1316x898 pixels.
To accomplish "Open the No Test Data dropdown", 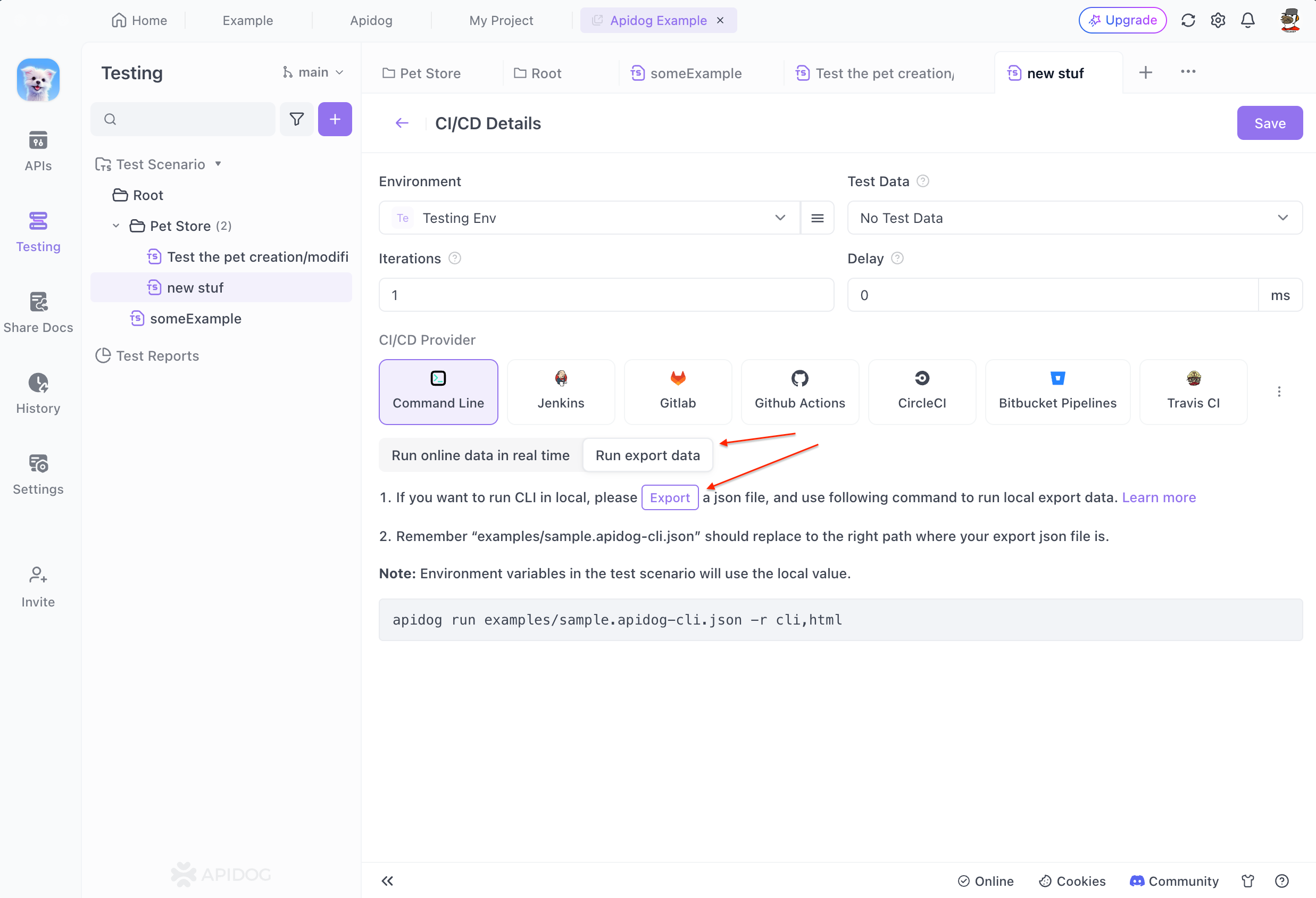I will [x=1074, y=218].
